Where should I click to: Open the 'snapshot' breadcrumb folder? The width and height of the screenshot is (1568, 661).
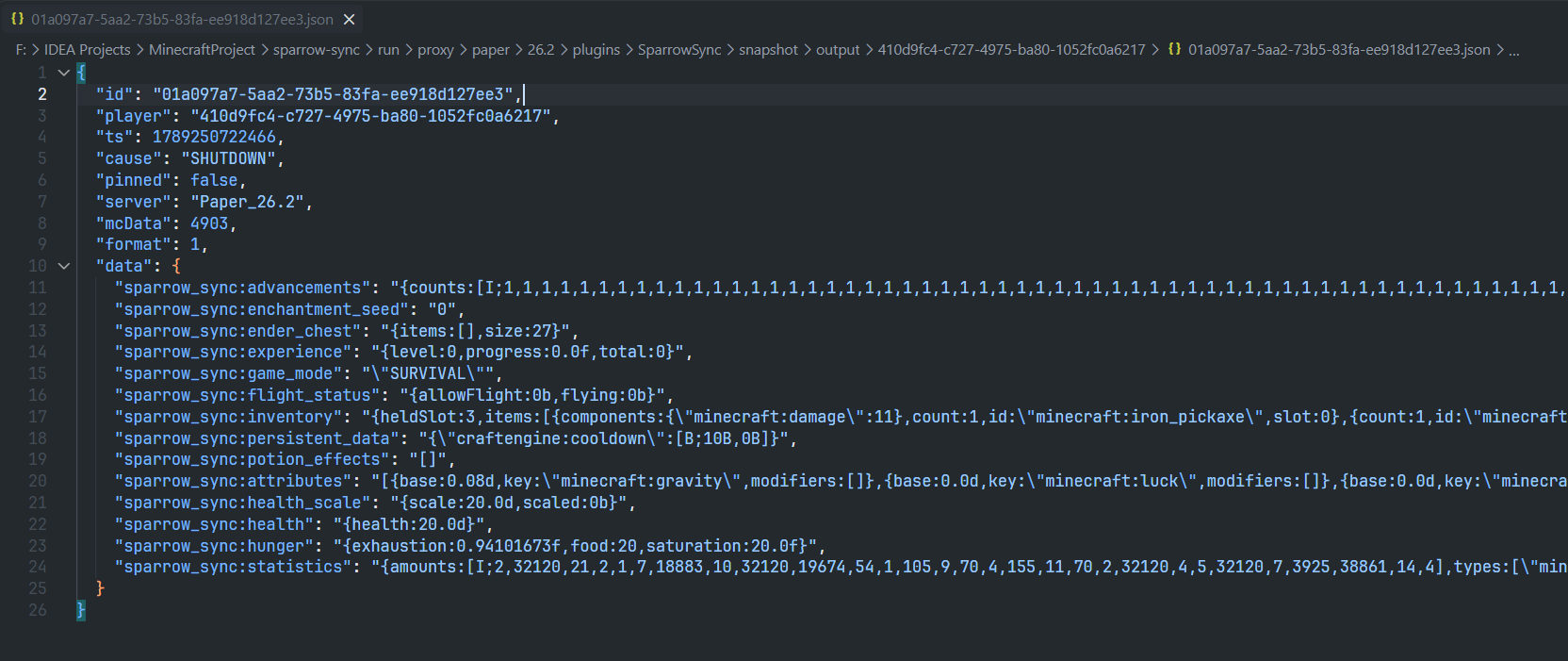tap(768, 49)
